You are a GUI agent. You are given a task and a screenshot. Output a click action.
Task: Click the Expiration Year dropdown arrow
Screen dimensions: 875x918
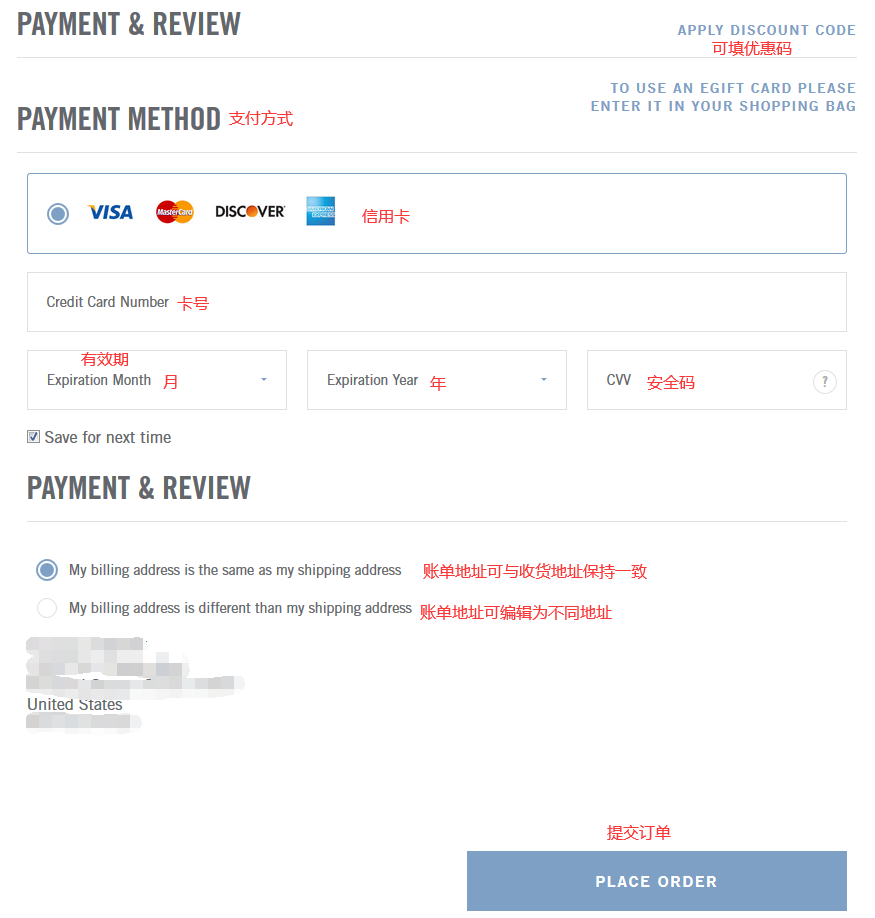(x=544, y=380)
